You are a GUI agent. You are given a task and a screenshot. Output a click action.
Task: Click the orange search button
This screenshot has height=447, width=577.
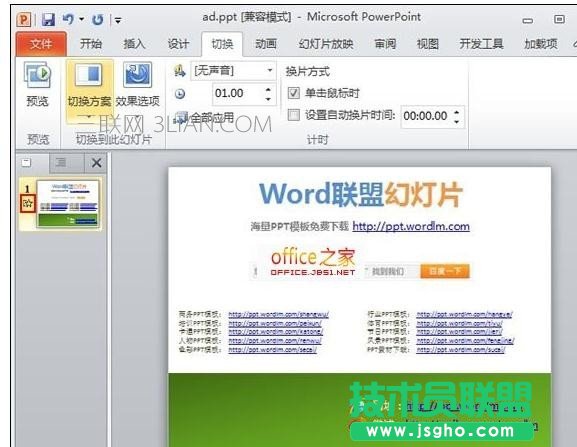coord(445,272)
